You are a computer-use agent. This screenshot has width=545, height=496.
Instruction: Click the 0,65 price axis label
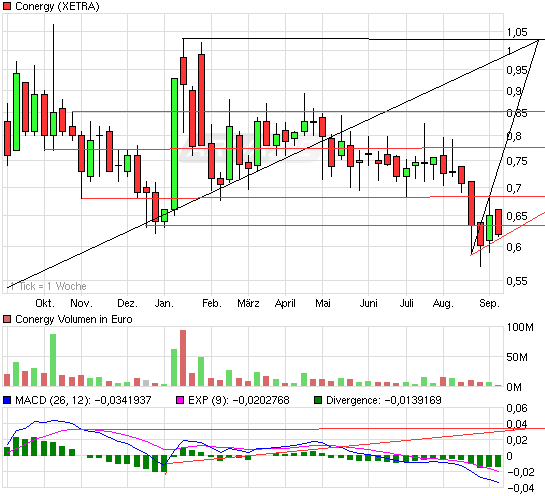pyautogui.click(x=517, y=216)
